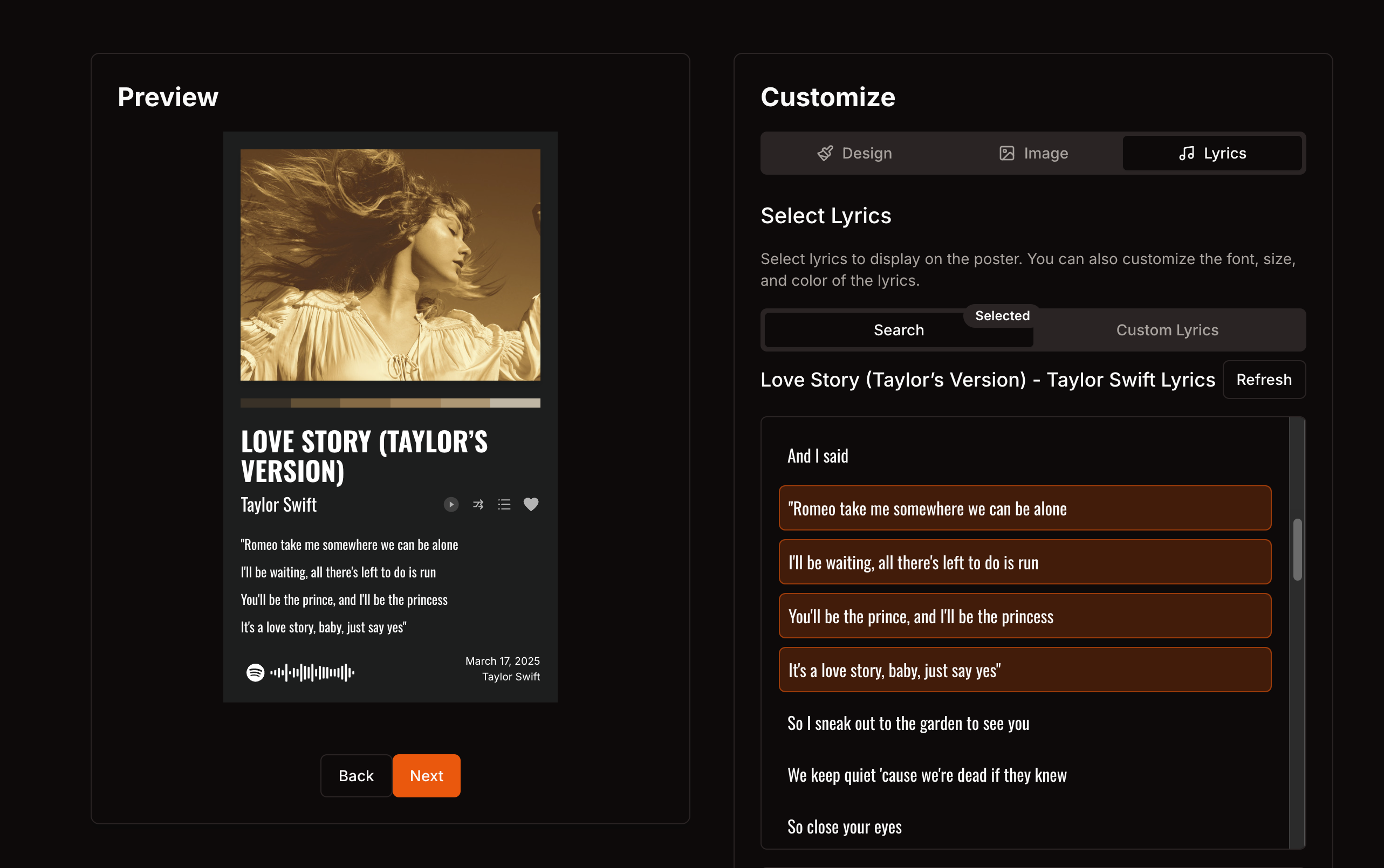
Task: Select the Lyrics tab
Action: pyautogui.click(x=1212, y=153)
